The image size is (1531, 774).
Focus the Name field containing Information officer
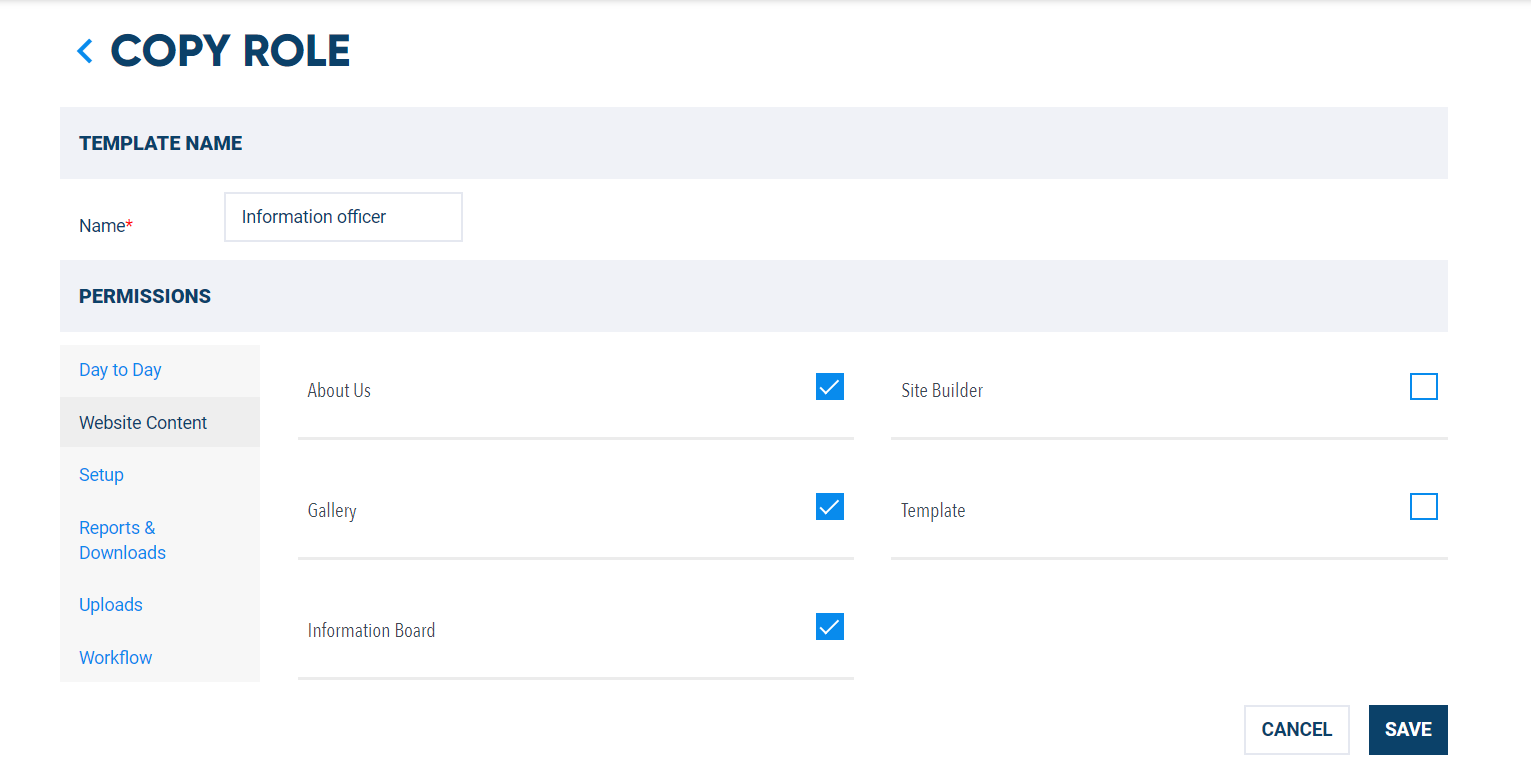coord(343,217)
